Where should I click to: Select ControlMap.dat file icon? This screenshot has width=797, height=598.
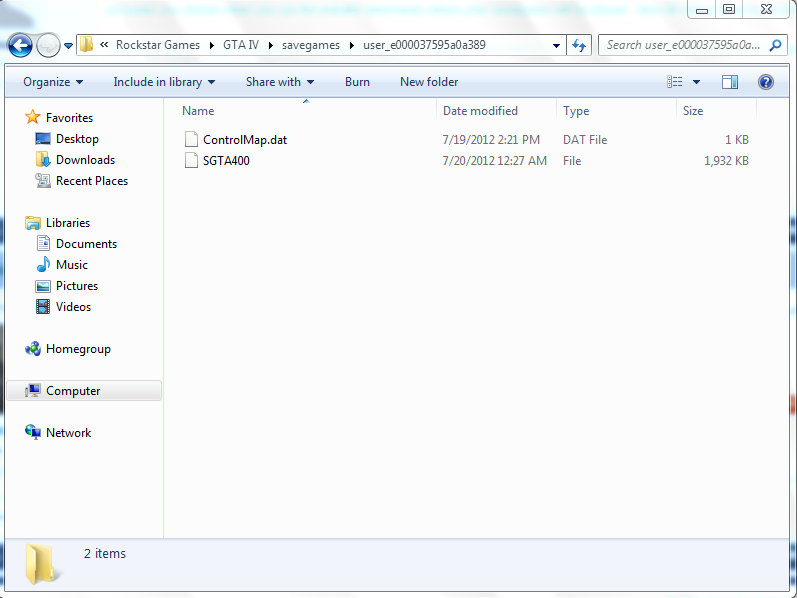coord(191,139)
